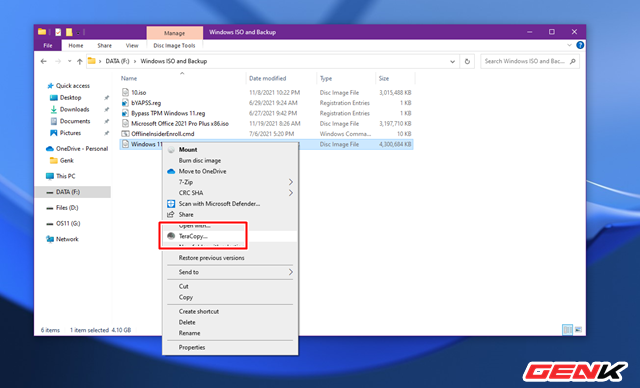Switch to large icons view layout
Screen dimensions: 640x388
pyautogui.click(x=578, y=330)
